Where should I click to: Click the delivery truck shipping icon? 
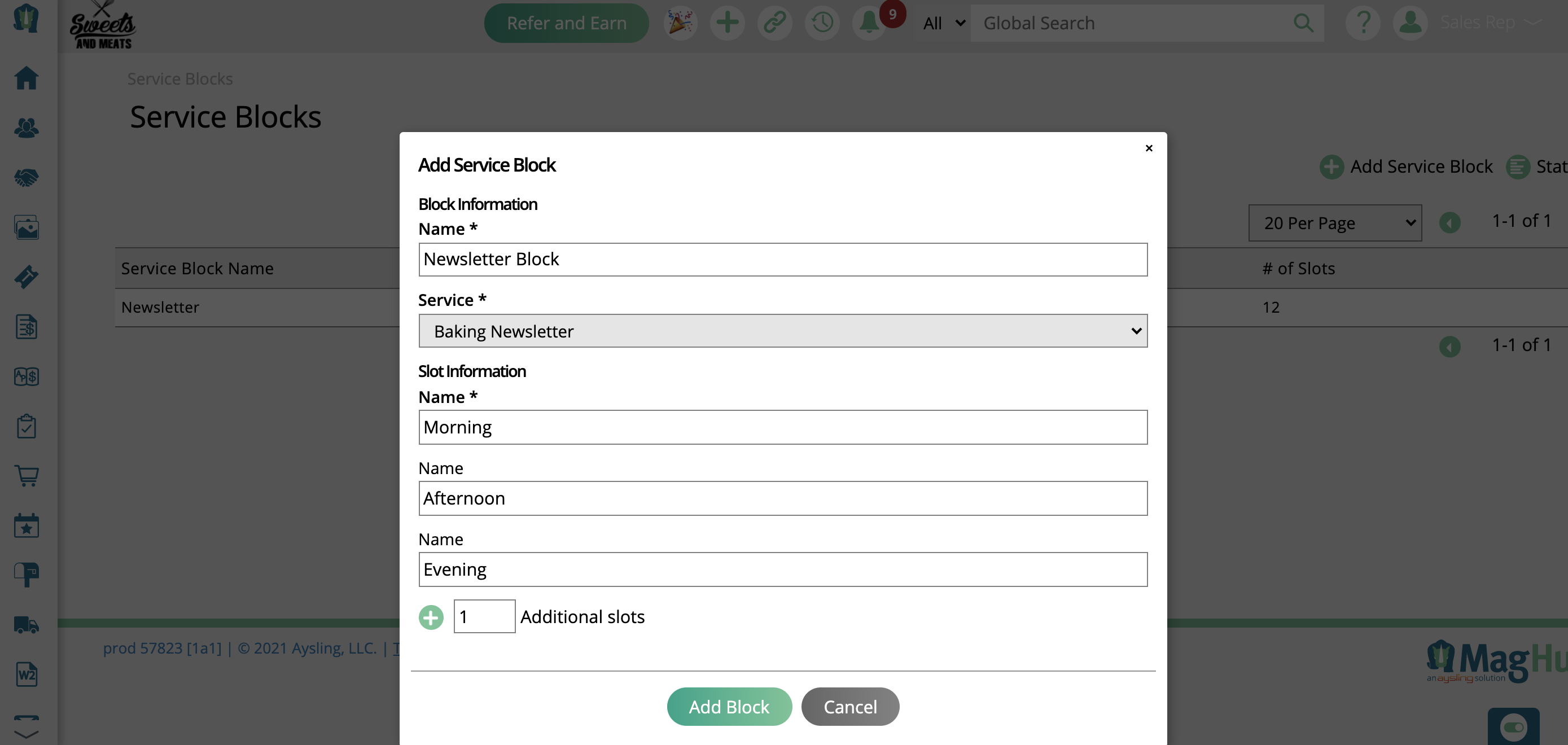[x=26, y=624]
